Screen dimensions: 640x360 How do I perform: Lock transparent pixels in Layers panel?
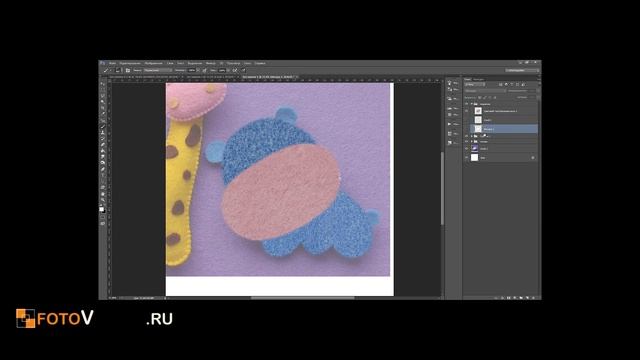pyautogui.click(x=480, y=98)
